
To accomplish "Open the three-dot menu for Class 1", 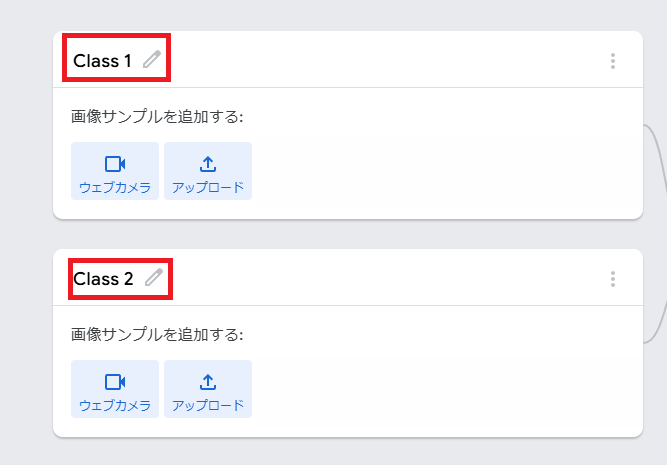I will [x=613, y=61].
